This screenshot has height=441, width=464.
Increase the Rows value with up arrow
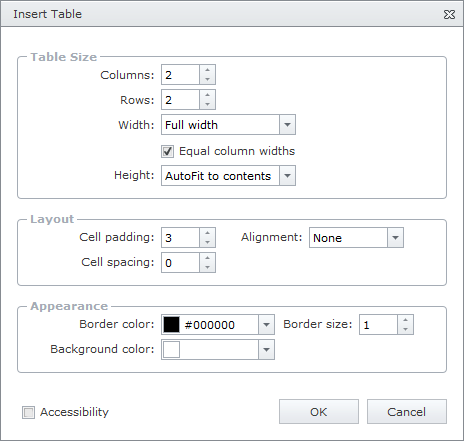tap(207, 95)
